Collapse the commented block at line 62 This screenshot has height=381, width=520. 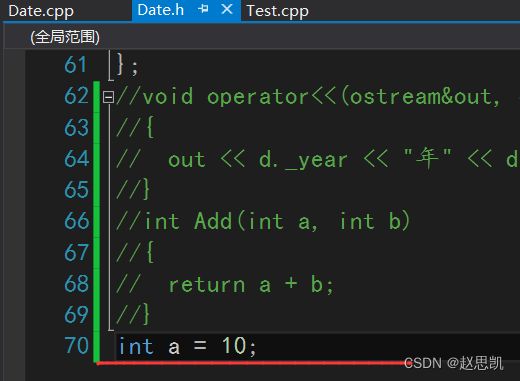click(x=108, y=97)
